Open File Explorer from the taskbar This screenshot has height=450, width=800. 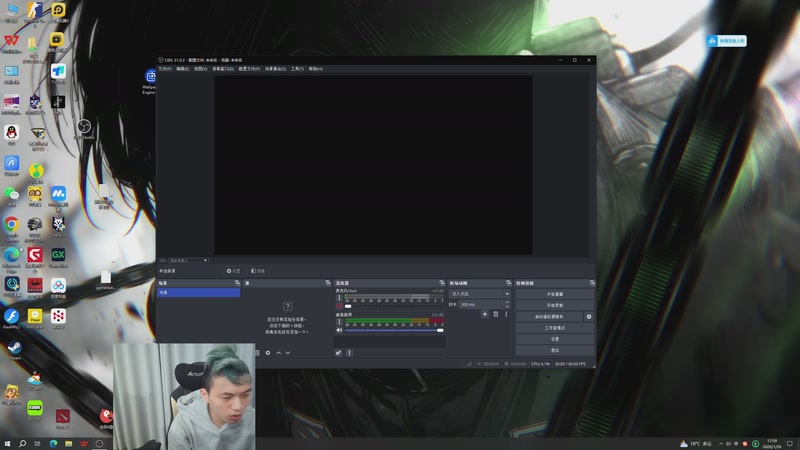click(x=68, y=444)
